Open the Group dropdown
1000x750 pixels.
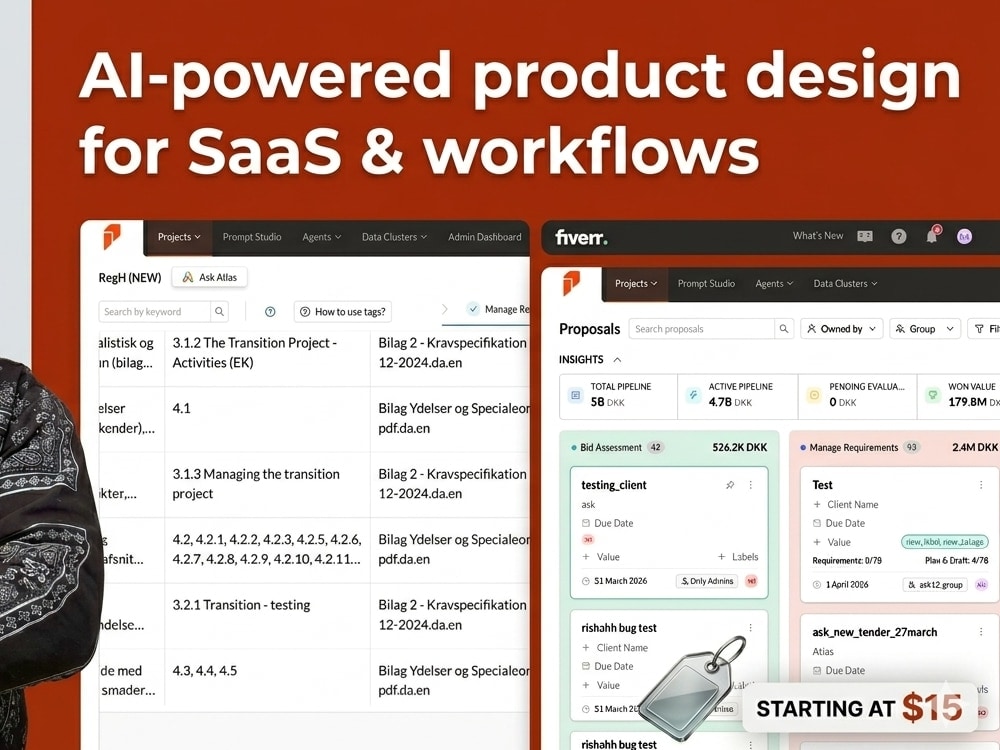(925, 329)
